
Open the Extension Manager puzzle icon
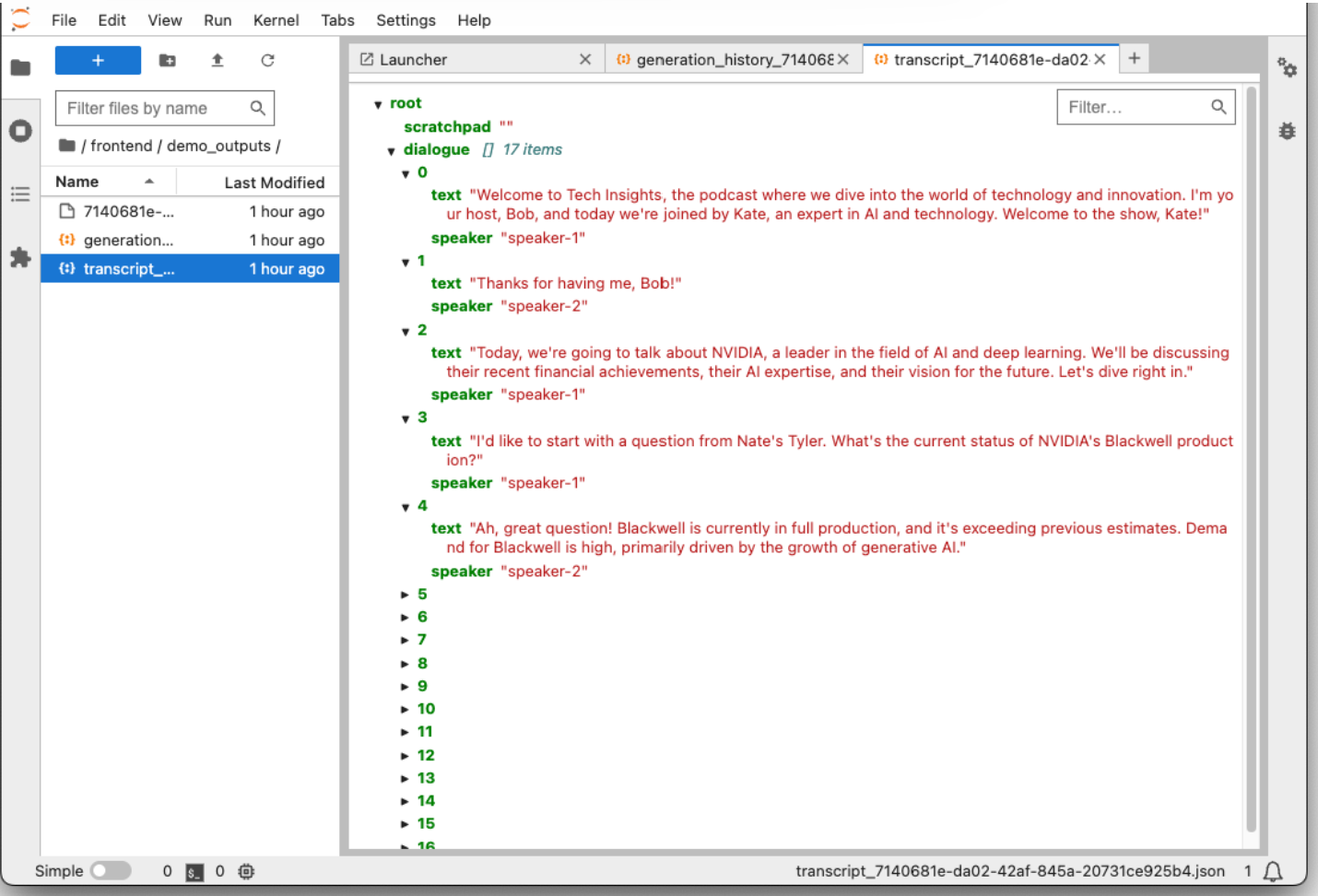20,258
